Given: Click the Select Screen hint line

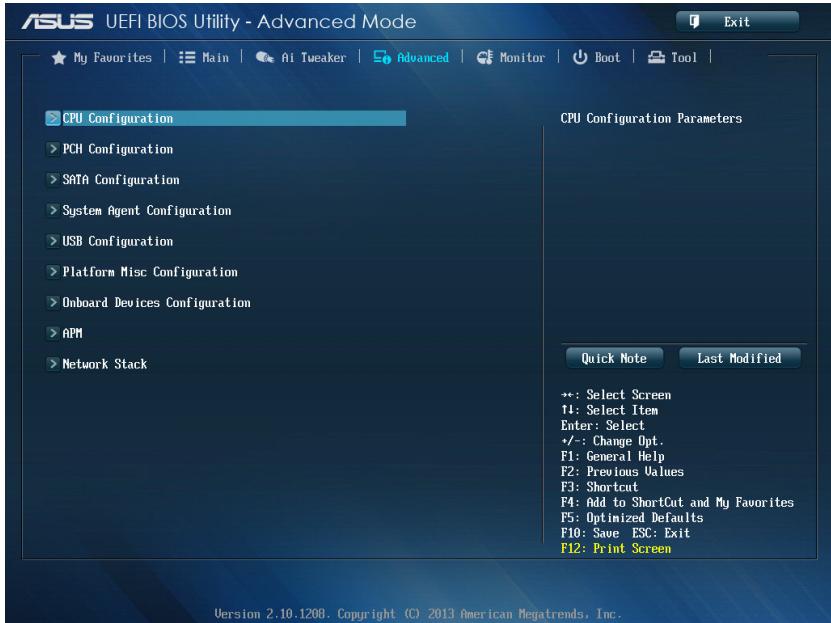Looking at the screenshot, I should 616,395.
